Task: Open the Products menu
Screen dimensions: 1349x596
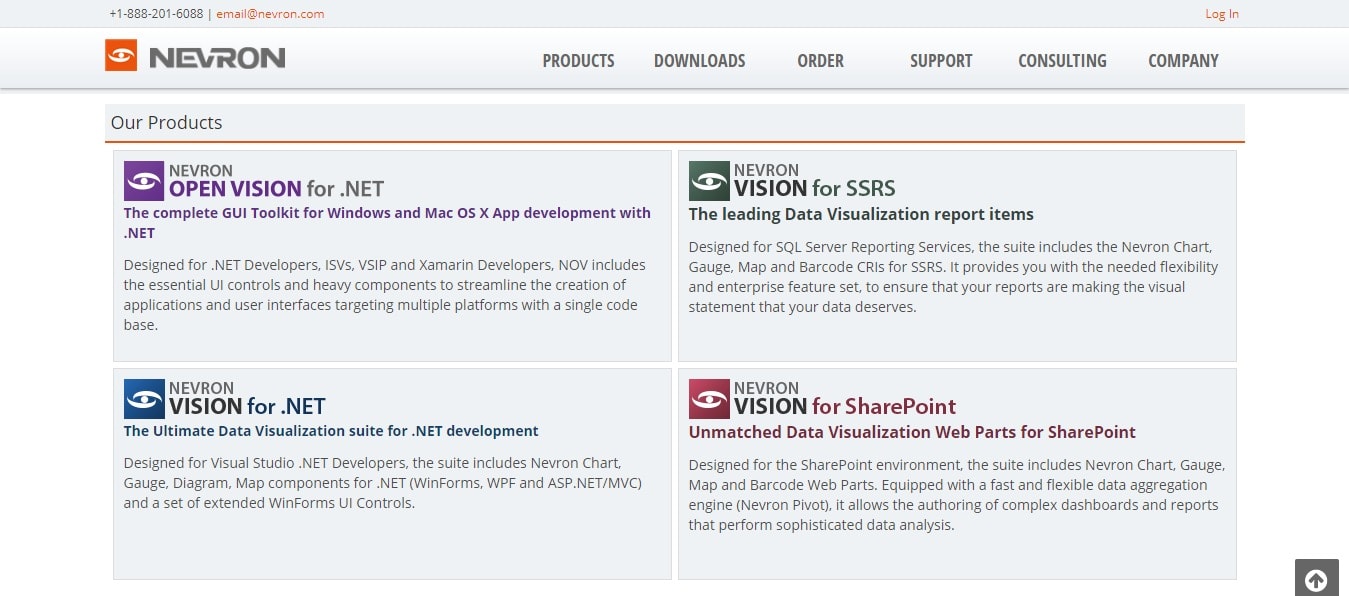Action: pyautogui.click(x=578, y=61)
